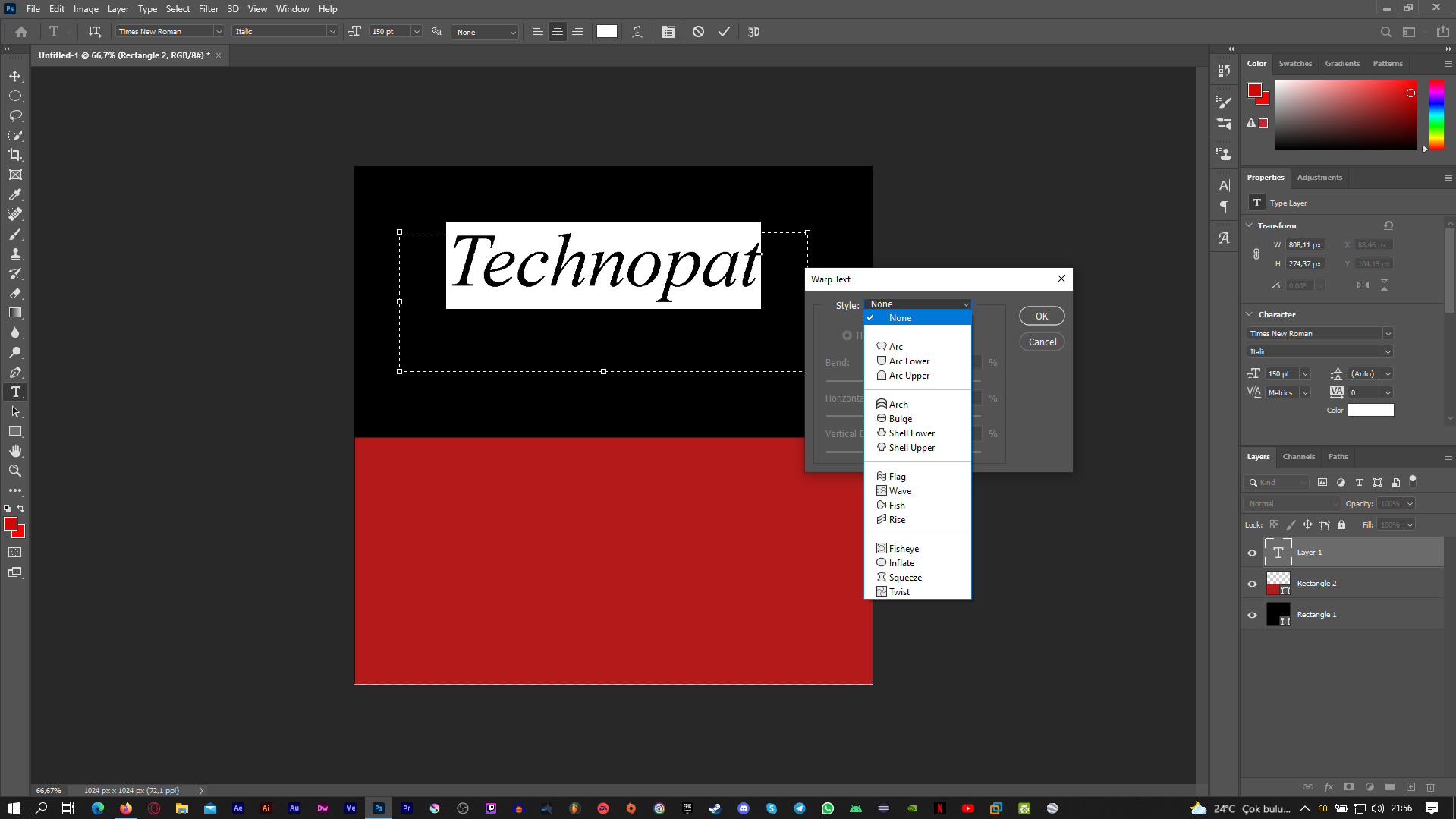Click OK in Warp Text dialog
1456x819 pixels.
click(1041, 317)
